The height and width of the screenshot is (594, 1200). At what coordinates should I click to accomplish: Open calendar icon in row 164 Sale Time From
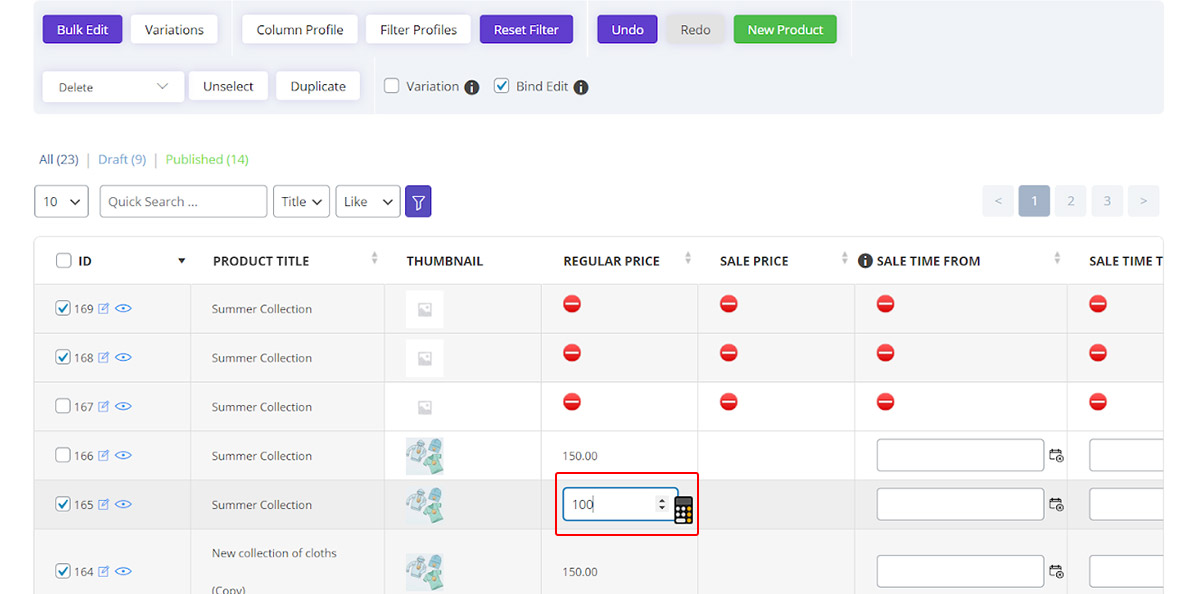[1056, 572]
